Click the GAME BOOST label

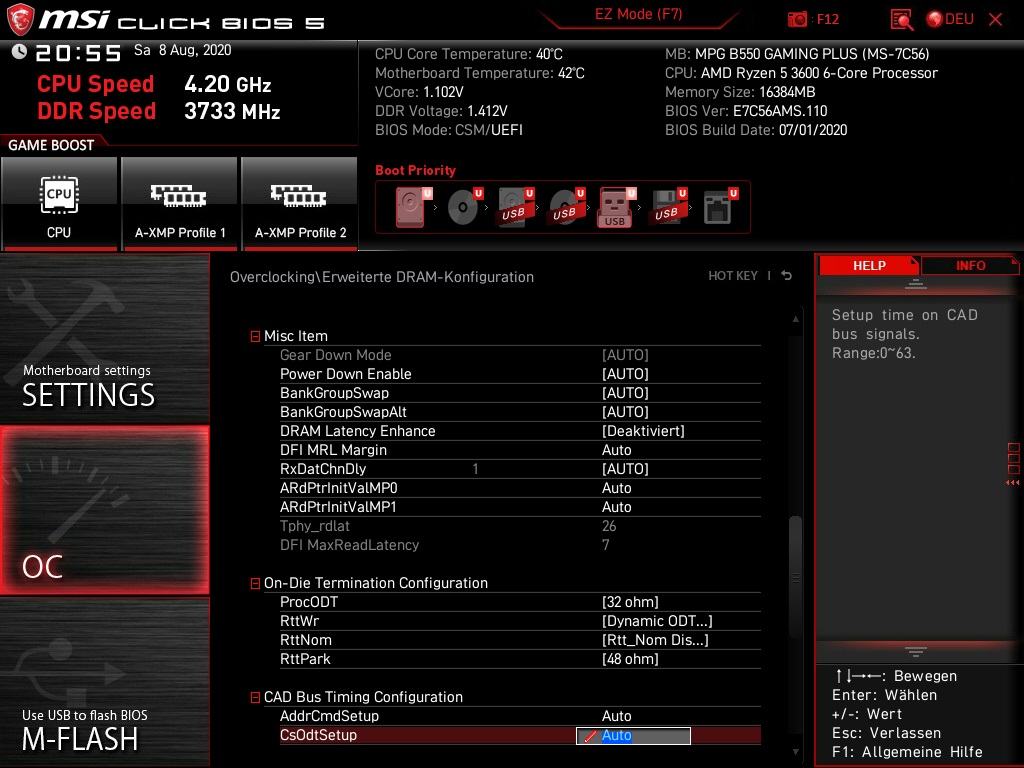(51, 145)
